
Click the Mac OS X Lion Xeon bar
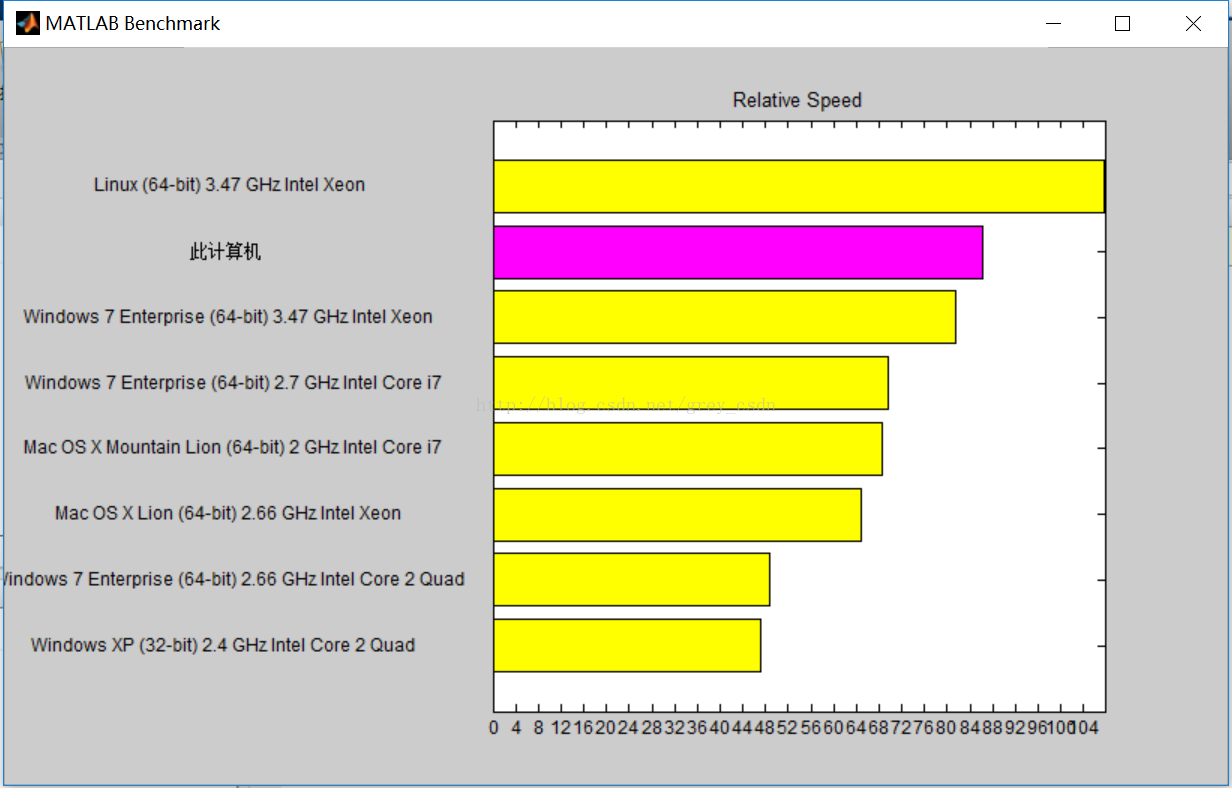click(x=678, y=515)
